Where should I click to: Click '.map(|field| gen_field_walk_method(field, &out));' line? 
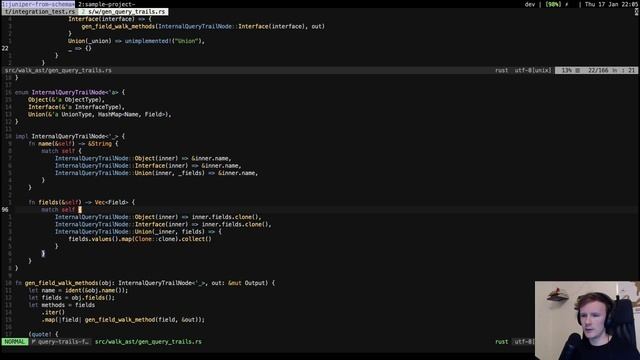coord(123,320)
